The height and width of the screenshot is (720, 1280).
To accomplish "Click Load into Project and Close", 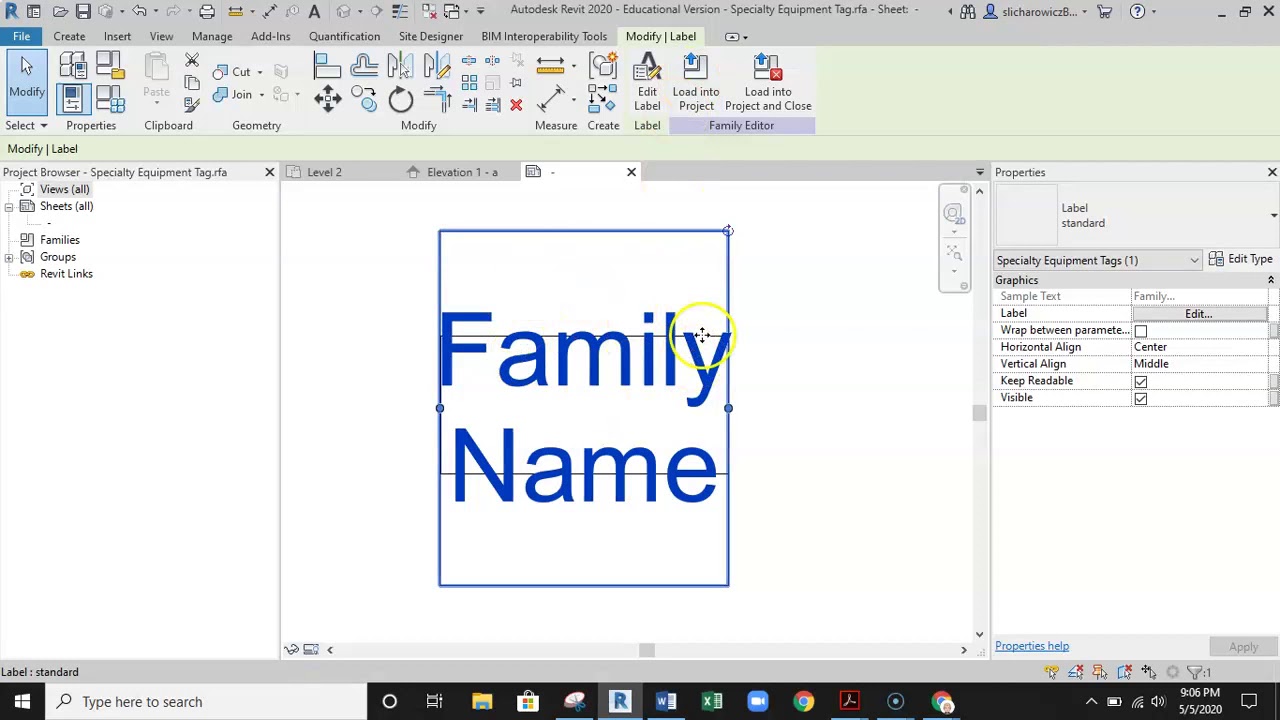I will [768, 83].
